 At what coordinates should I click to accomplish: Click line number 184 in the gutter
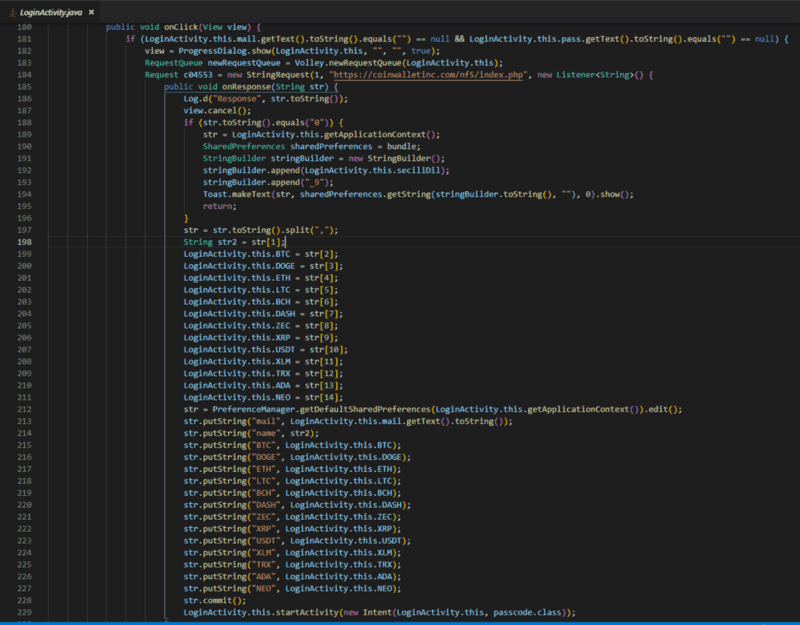[x=24, y=75]
